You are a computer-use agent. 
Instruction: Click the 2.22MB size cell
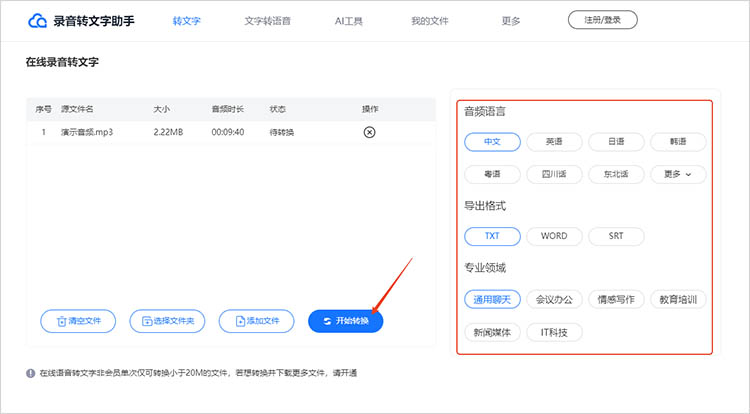pos(168,132)
